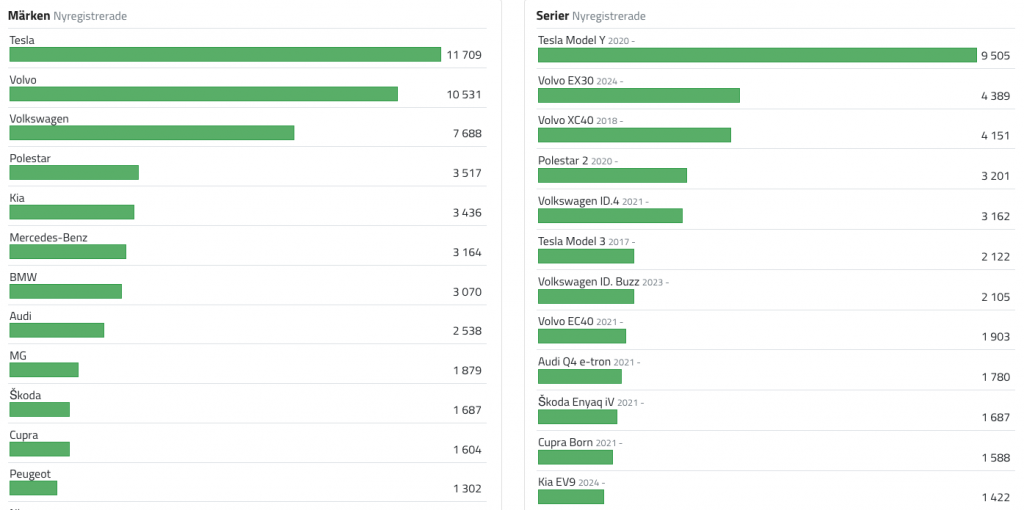Click the BMW brand name
The width and height of the screenshot is (1024, 510).
(23, 277)
